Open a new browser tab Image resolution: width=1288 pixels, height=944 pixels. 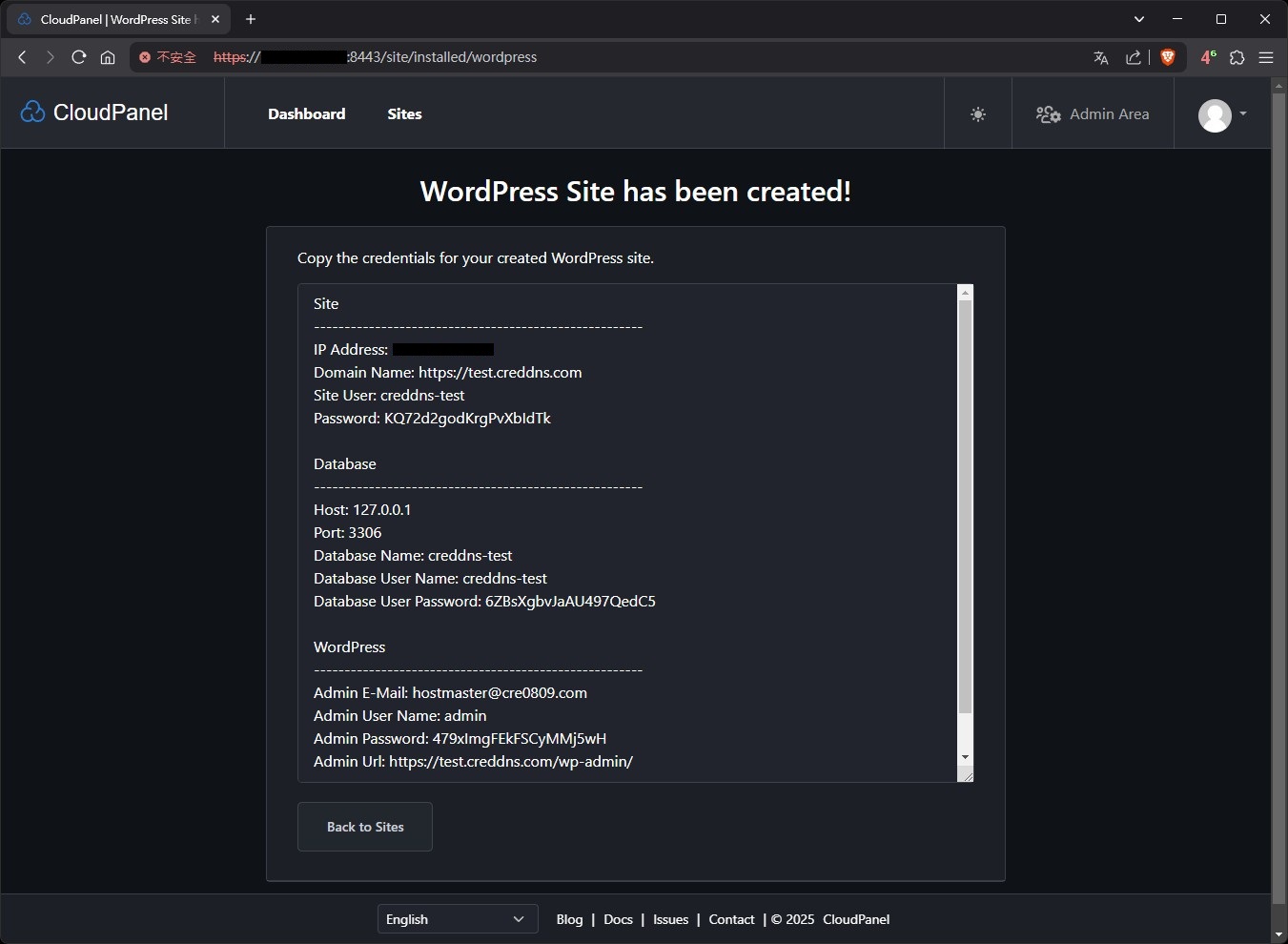click(x=251, y=19)
